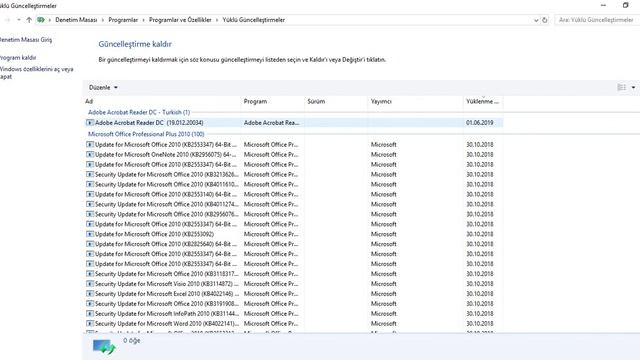Click icon of Security Update KB2956076 row
The width and height of the screenshot is (640, 360).
click(x=90, y=214)
